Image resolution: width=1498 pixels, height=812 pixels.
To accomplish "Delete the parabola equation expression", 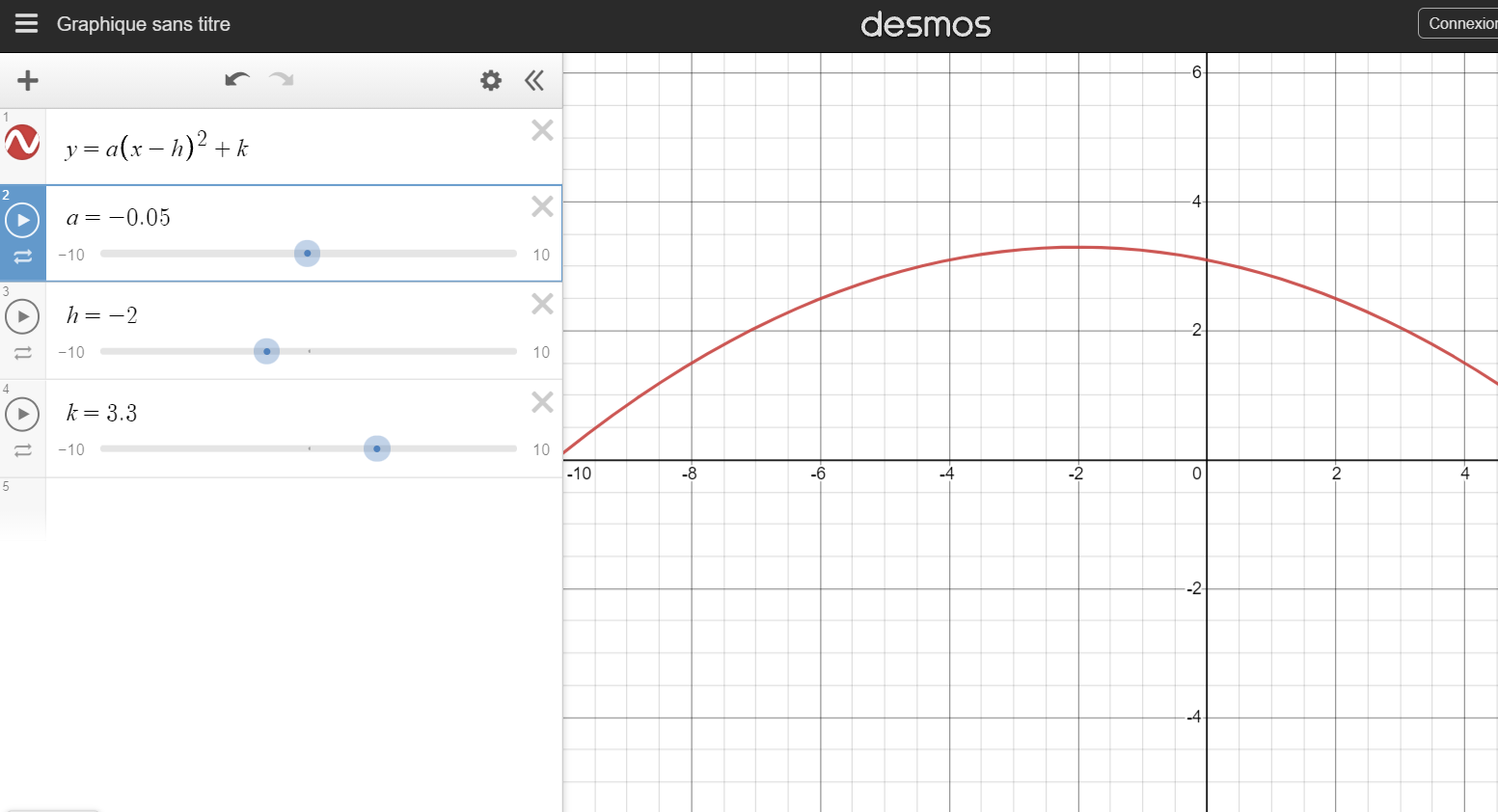I will (542, 130).
